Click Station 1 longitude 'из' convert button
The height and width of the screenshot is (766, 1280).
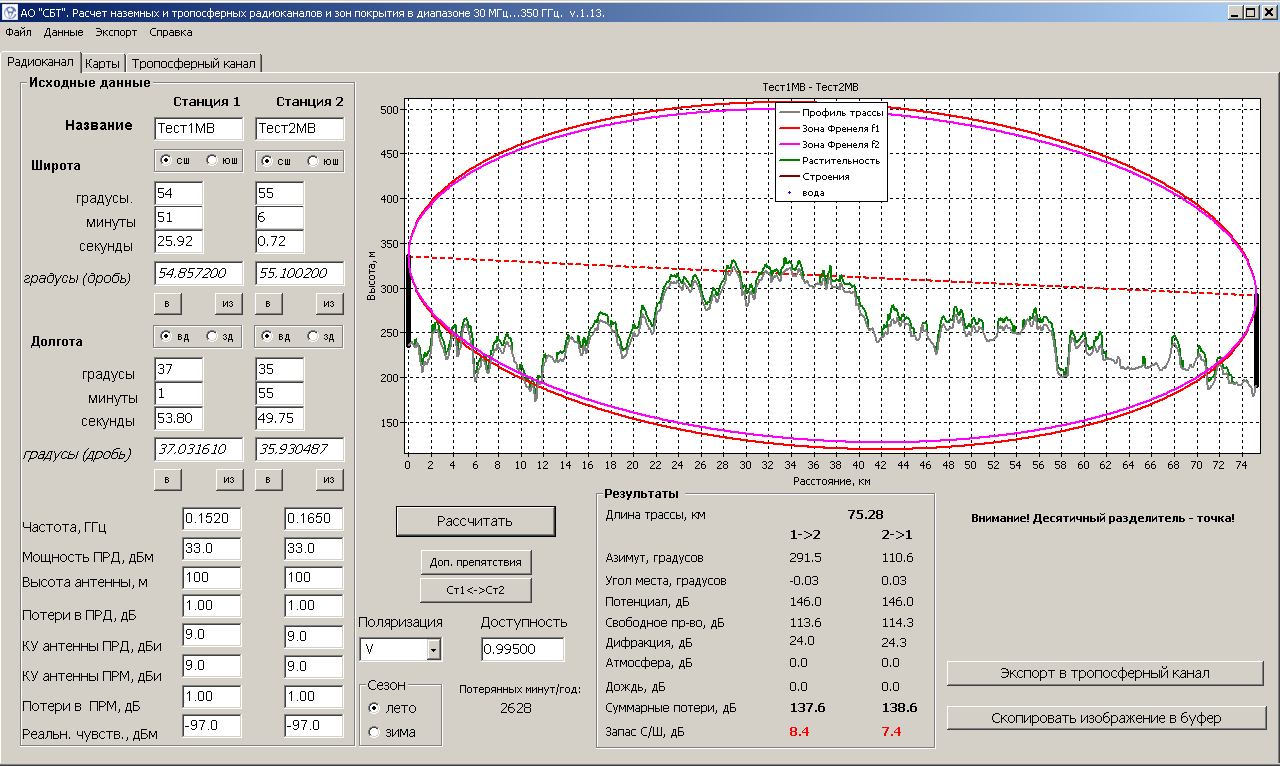click(x=229, y=481)
